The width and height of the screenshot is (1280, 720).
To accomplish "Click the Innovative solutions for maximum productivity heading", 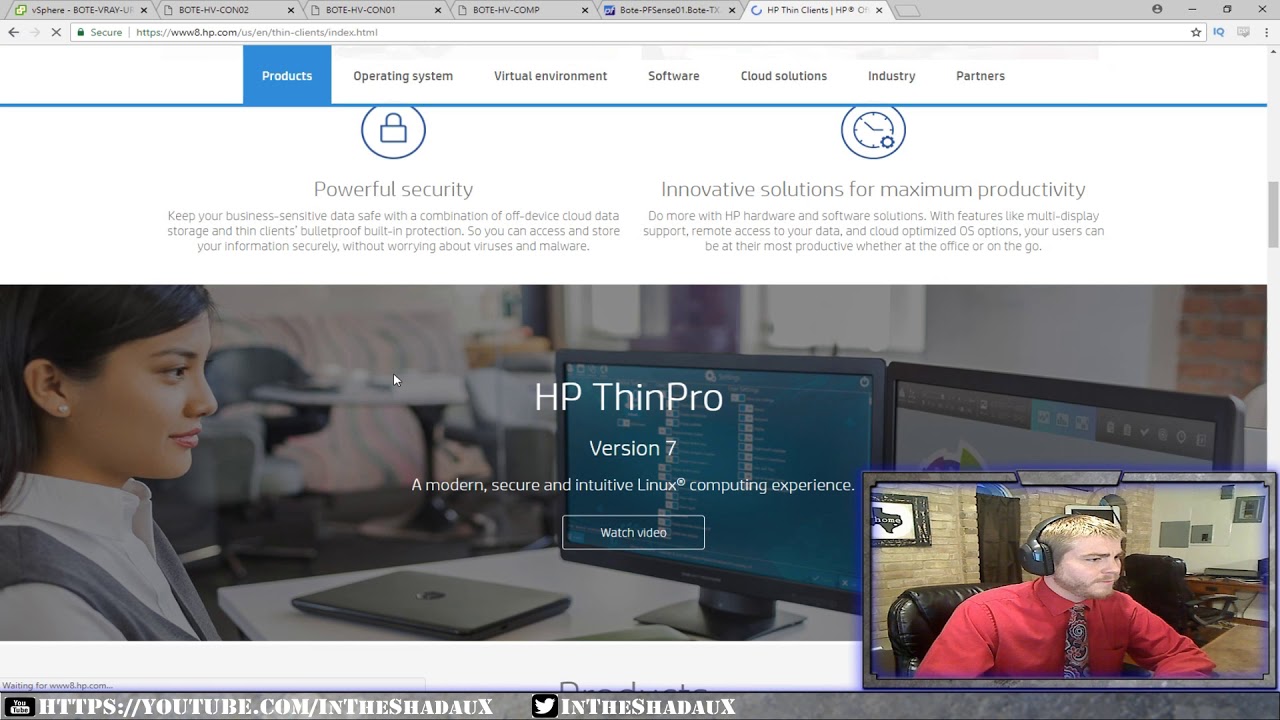I will pos(873,189).
